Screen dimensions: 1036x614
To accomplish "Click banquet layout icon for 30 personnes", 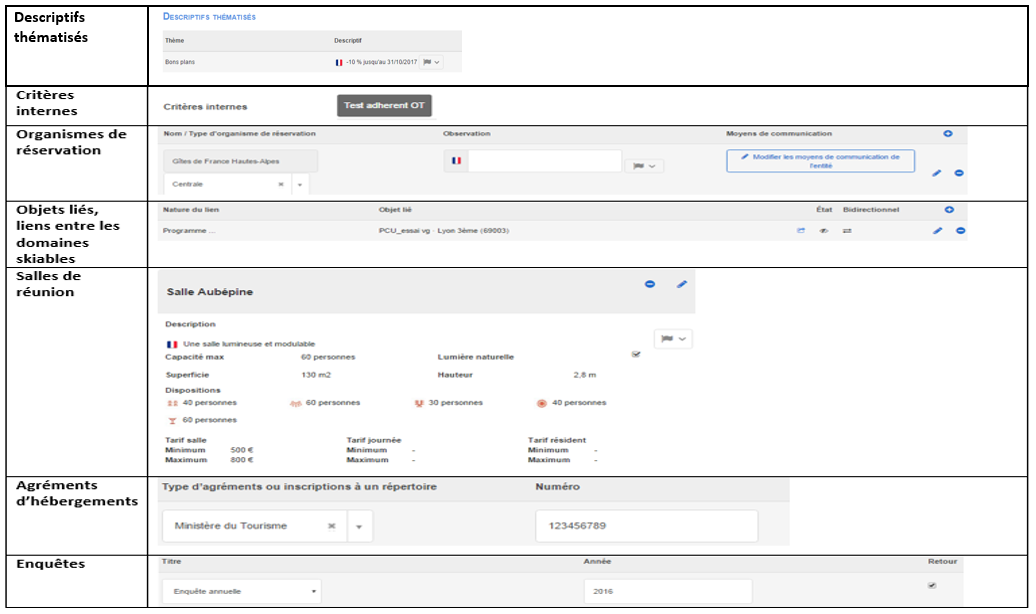I will (418, 403).
